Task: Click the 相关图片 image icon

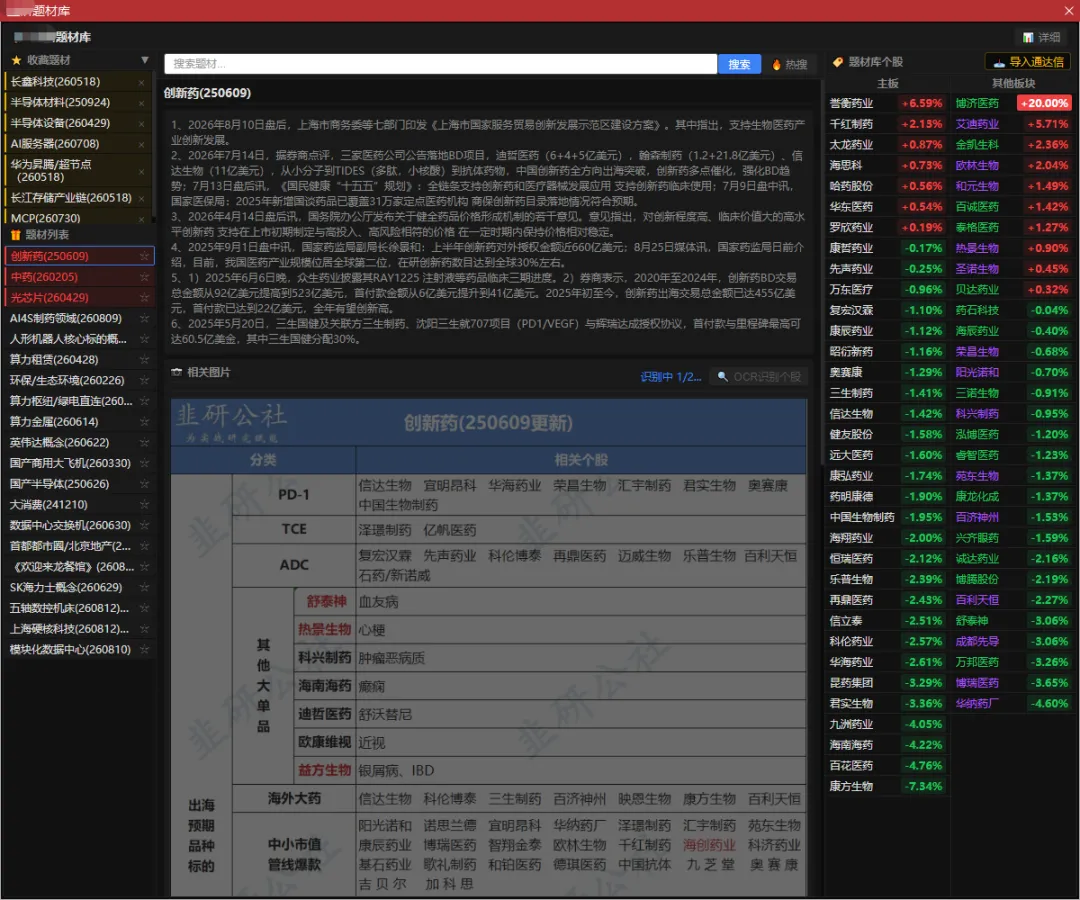Action: 176,372
